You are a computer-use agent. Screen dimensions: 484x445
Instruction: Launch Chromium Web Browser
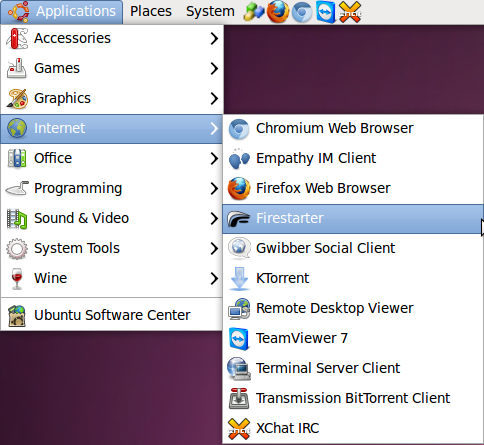(x=353, y=129)
